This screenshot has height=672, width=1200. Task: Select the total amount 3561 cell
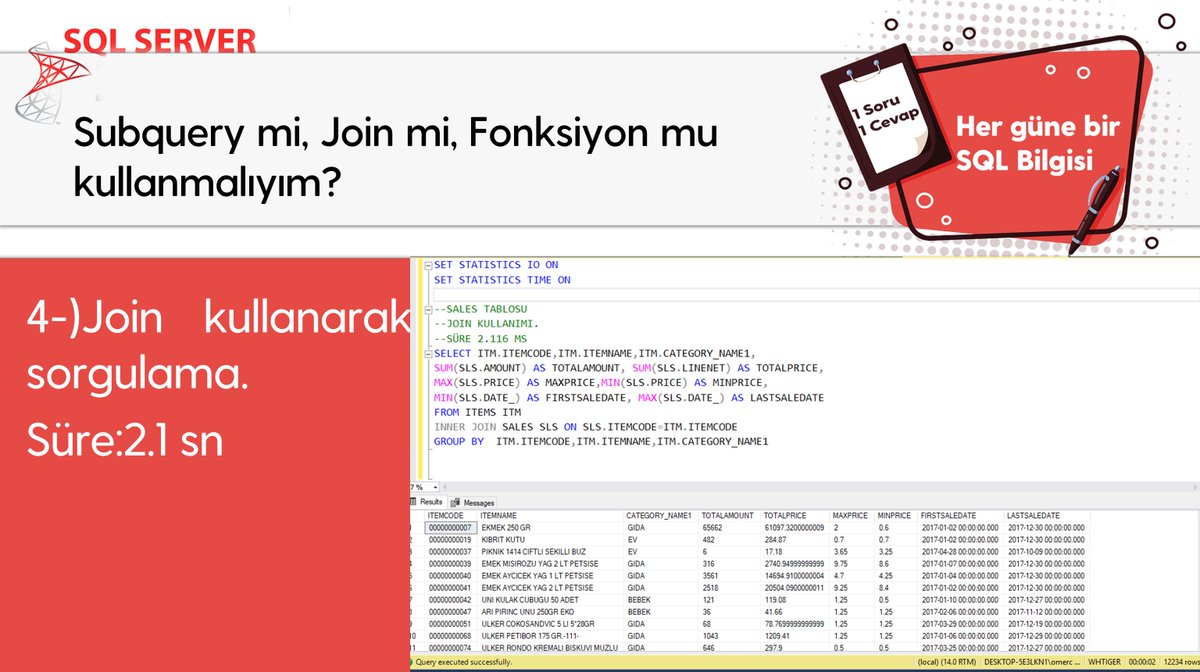pyautogui.click(x=730, y=575)
